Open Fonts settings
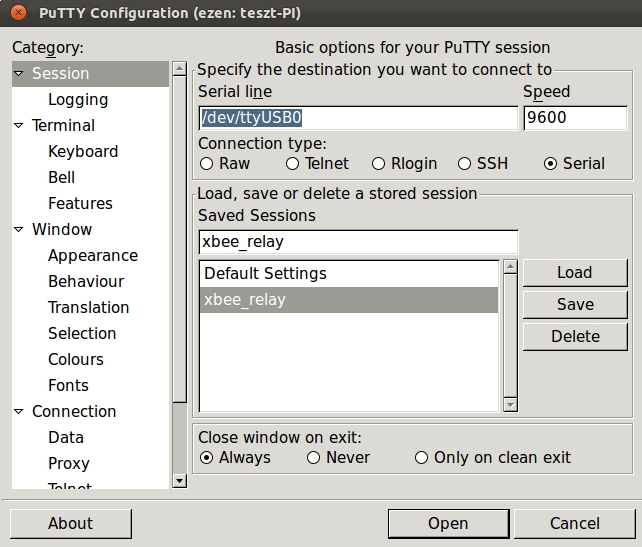Screen dimensions: 642x547 pos(68,386)
